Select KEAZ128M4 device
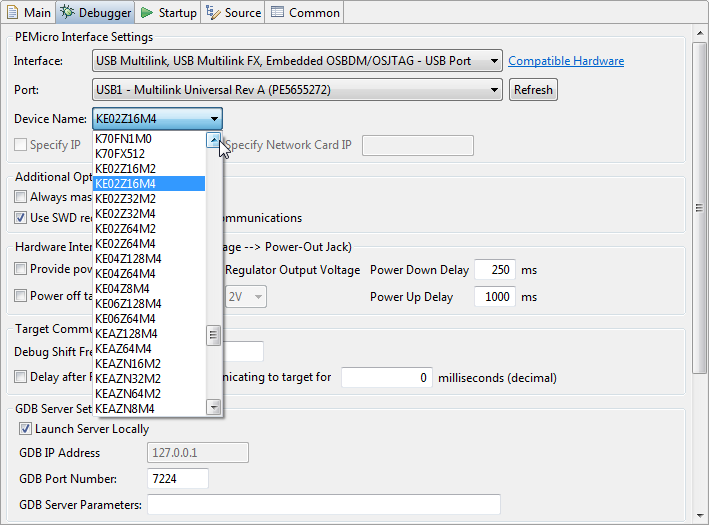 tap(149, 334)
